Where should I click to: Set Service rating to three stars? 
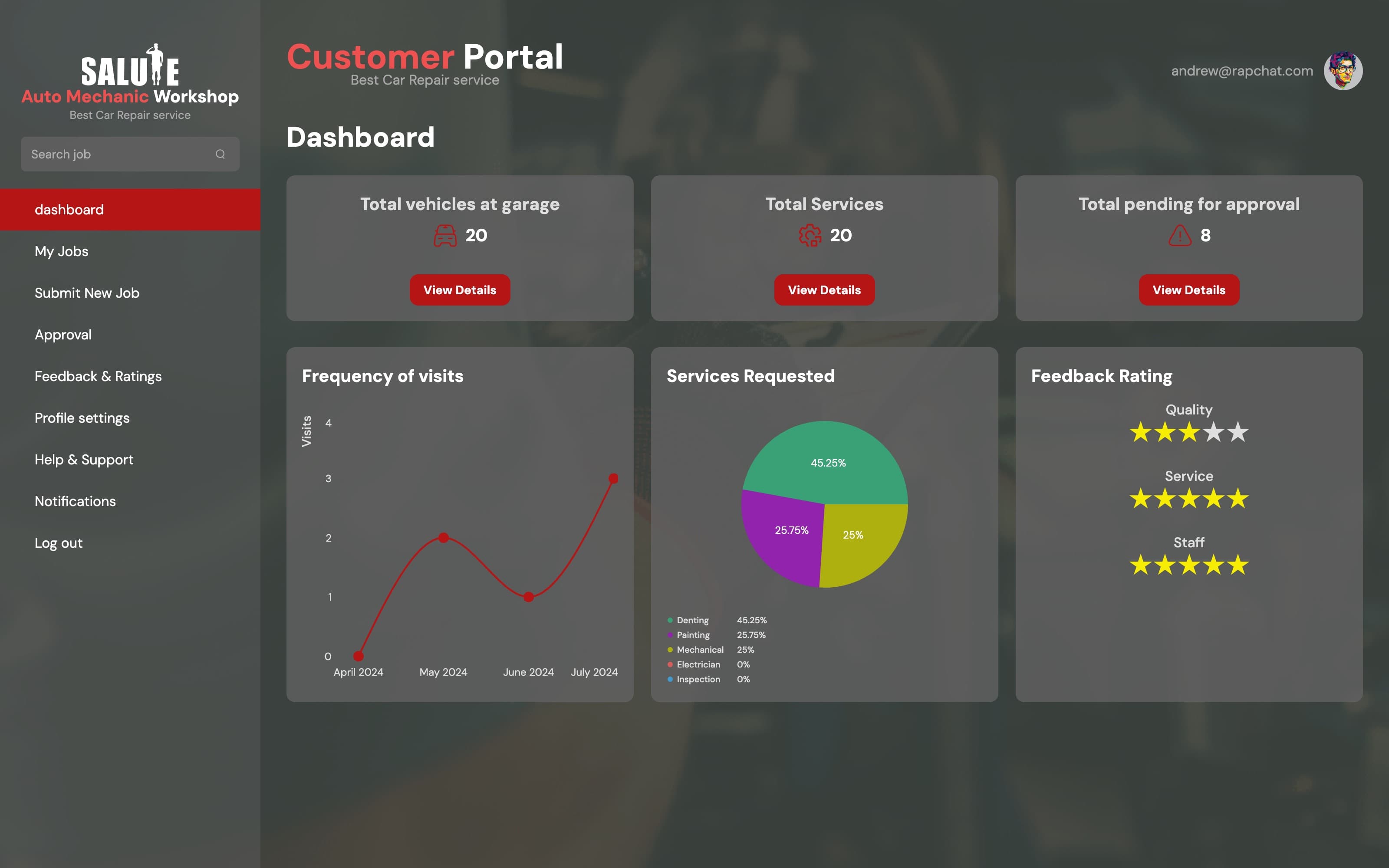pos(1189,498)
